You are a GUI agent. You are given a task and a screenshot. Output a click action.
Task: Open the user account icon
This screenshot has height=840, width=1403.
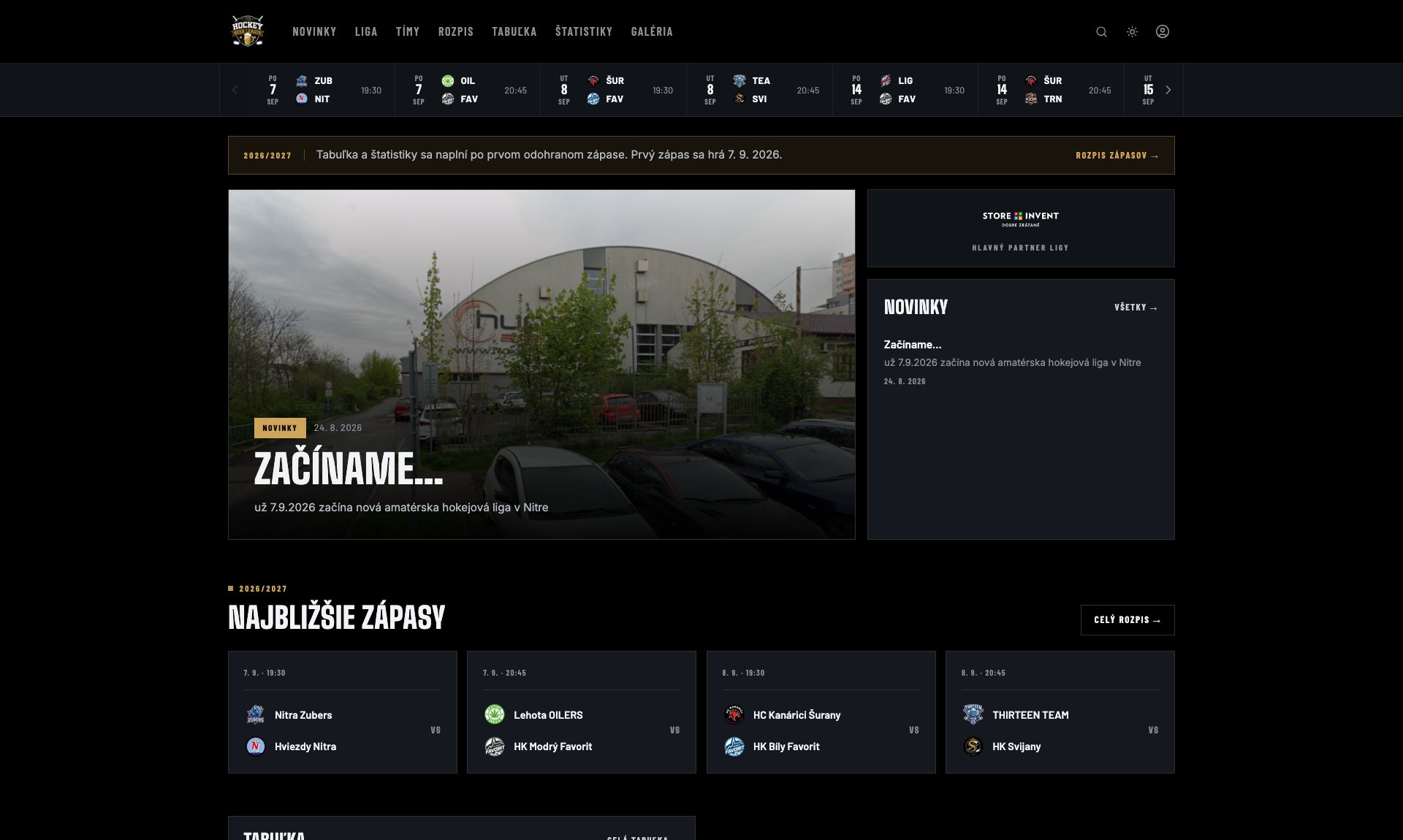[x=1163, y=31]
